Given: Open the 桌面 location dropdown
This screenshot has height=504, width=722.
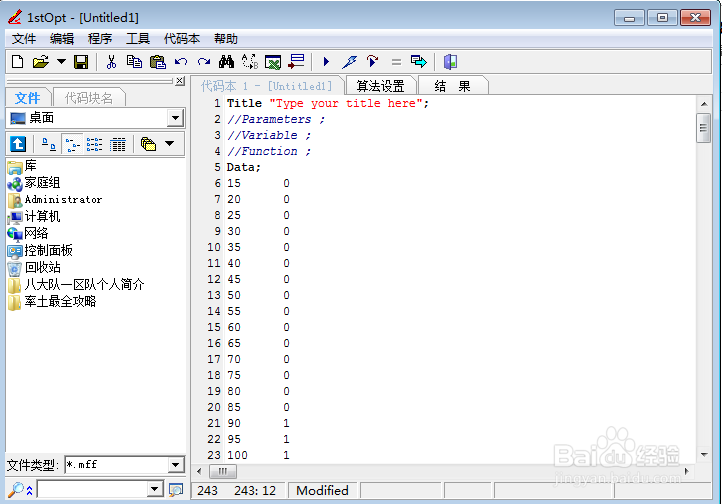Looking at the screenshot, I should tap(175, 118).
